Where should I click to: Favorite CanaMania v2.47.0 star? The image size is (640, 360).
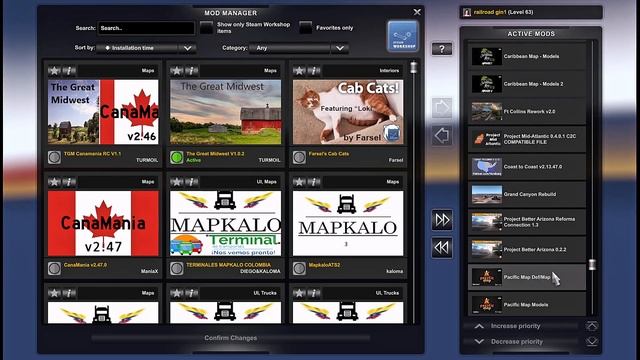[54, 182]
